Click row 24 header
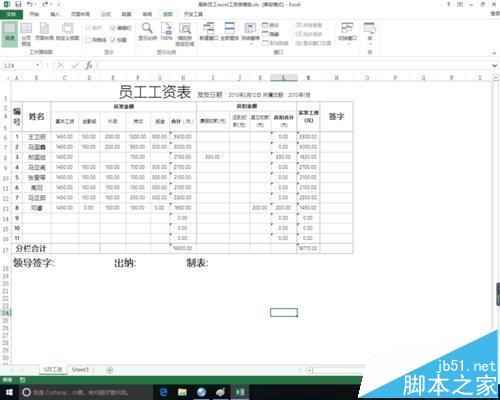This screenshot has height=400, width=500. click(6, 313)
